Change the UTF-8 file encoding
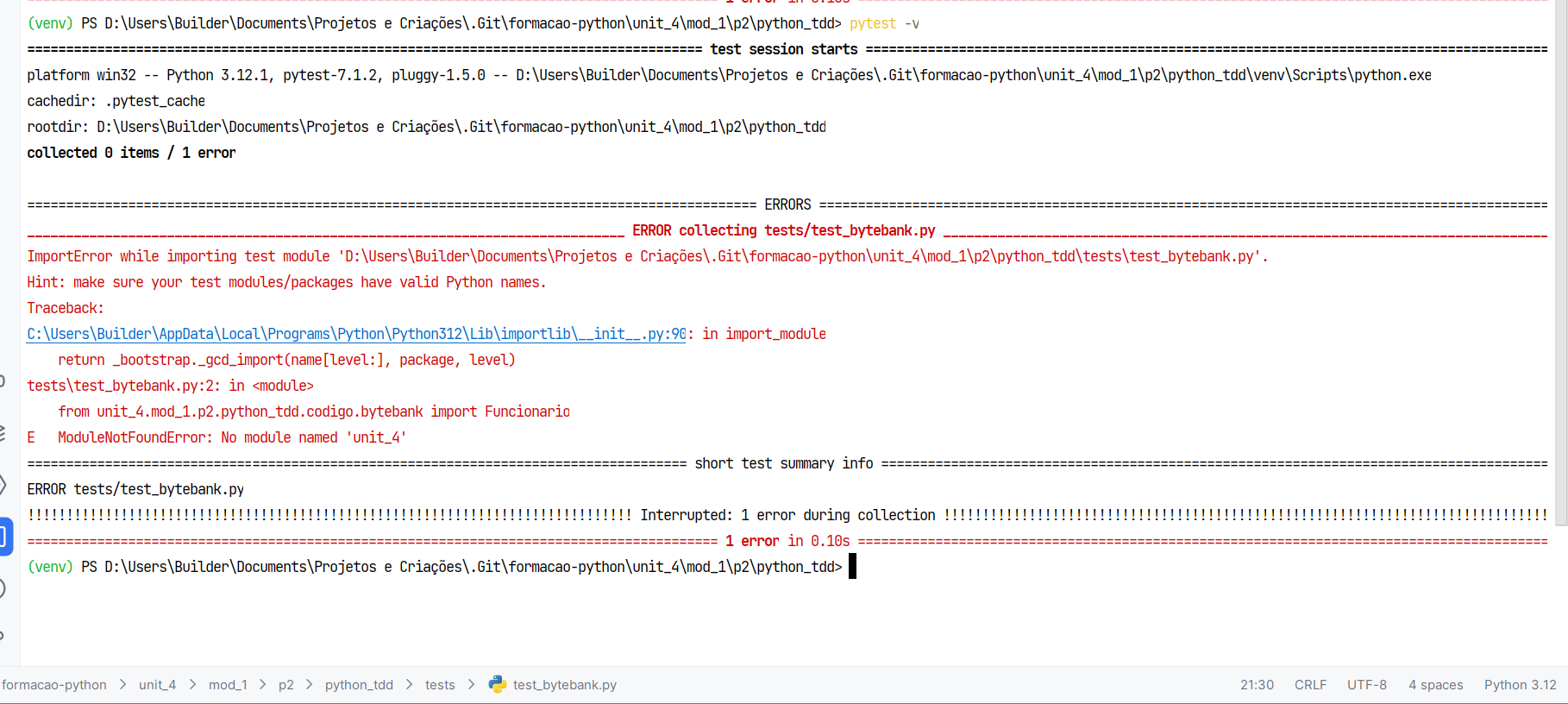The width and height of the screenshot is (1568, 704). [1367, 685]
